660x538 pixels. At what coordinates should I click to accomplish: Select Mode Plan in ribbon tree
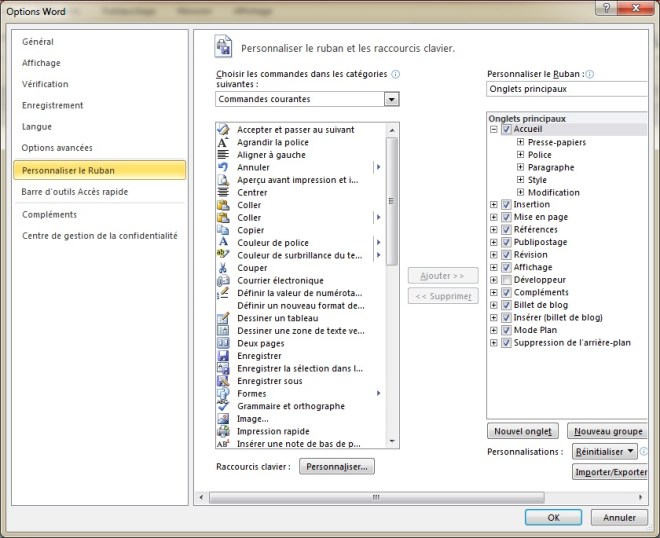(535, 330)
